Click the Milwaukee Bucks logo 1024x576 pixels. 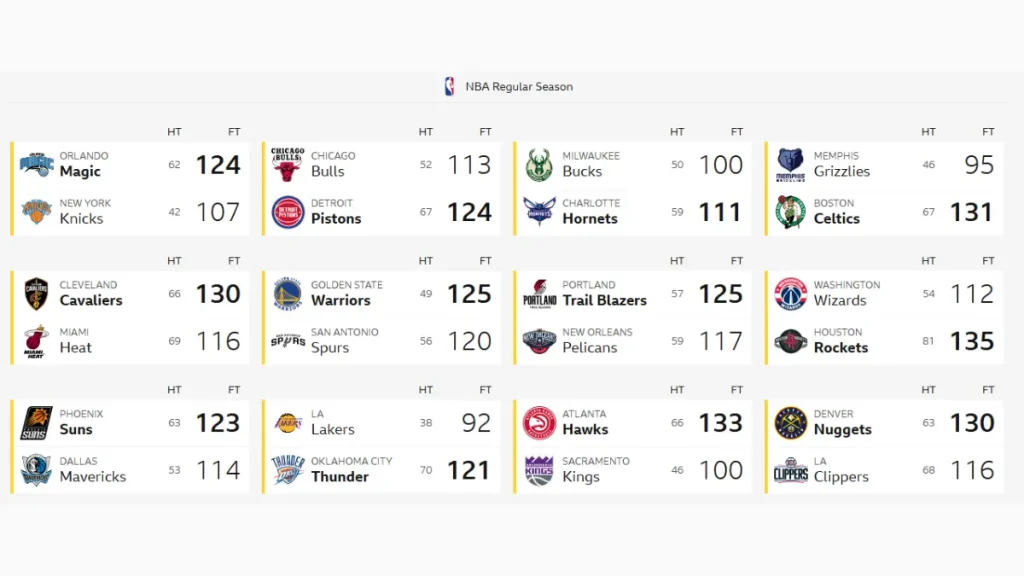click(540, 163)
